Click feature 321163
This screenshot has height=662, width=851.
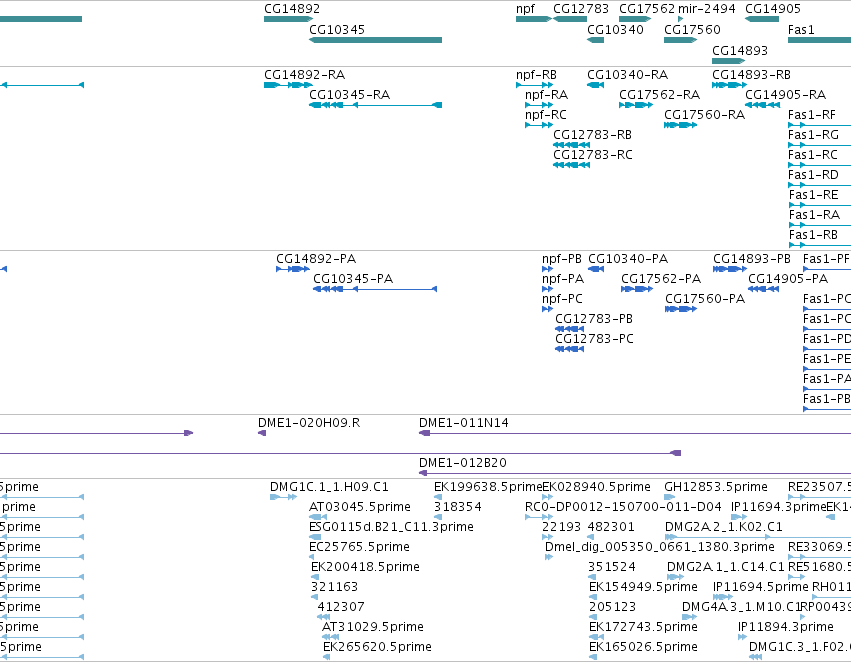pyautogui.click(x=334, y=587)
